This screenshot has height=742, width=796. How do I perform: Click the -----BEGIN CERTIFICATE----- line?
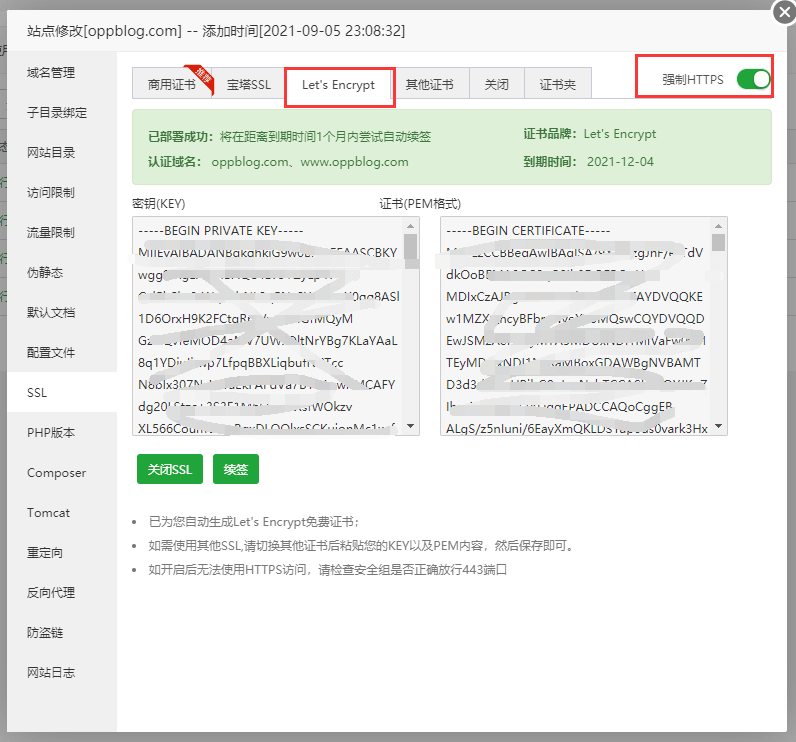(528, 230)
